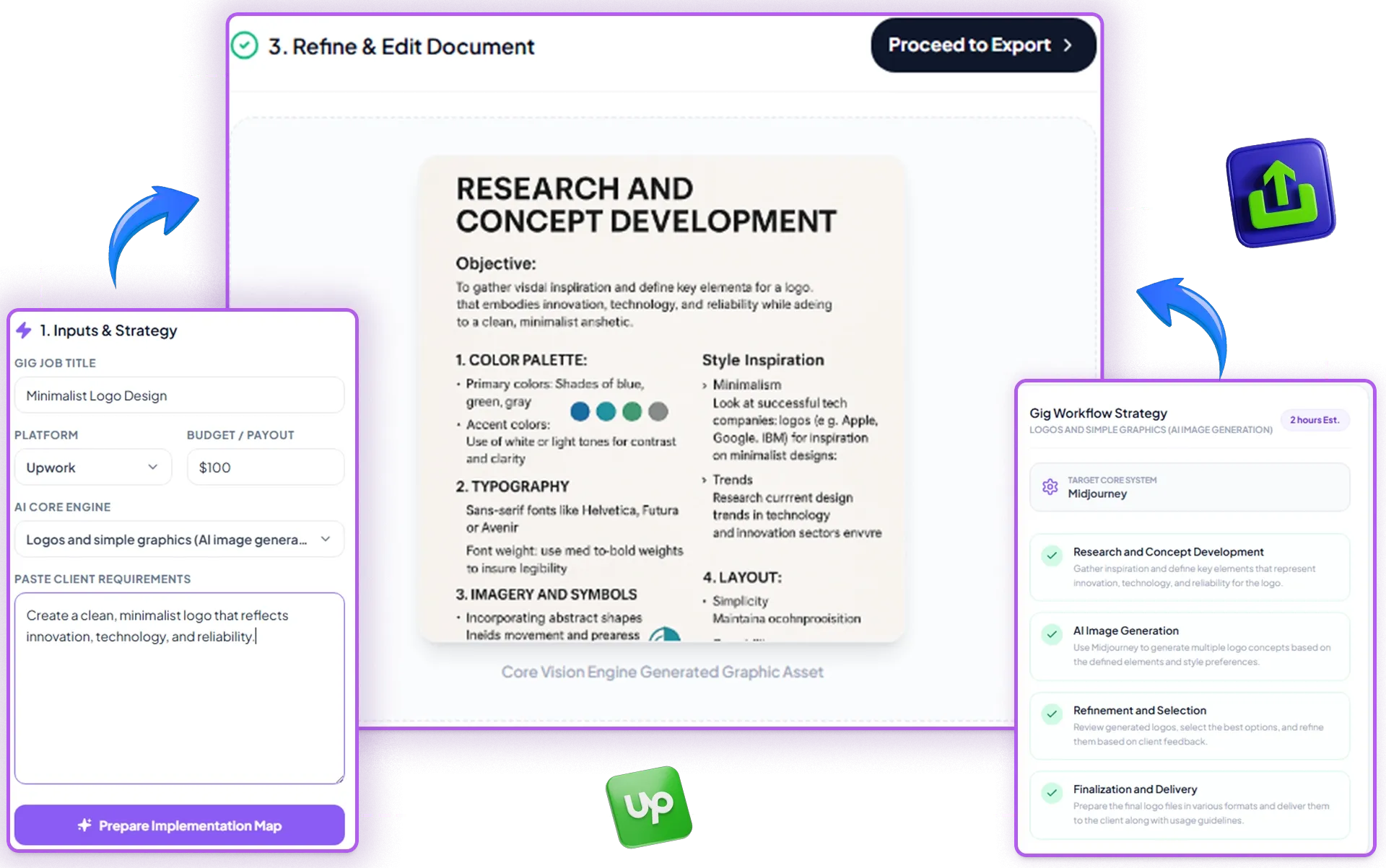Click the 4. LAYOUT heading in the document
This screenshot has height=868, width=1386.
click(x=742, y=577)
